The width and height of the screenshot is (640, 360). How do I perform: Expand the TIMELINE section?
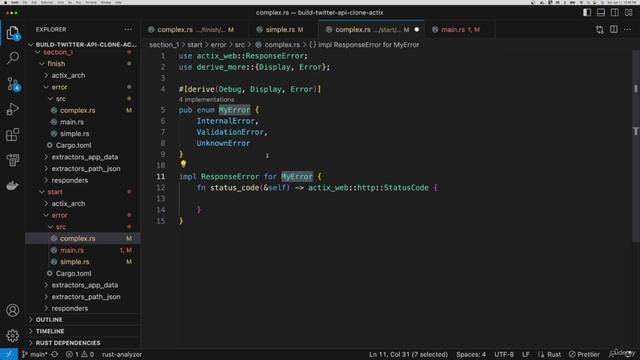point(83,331)
